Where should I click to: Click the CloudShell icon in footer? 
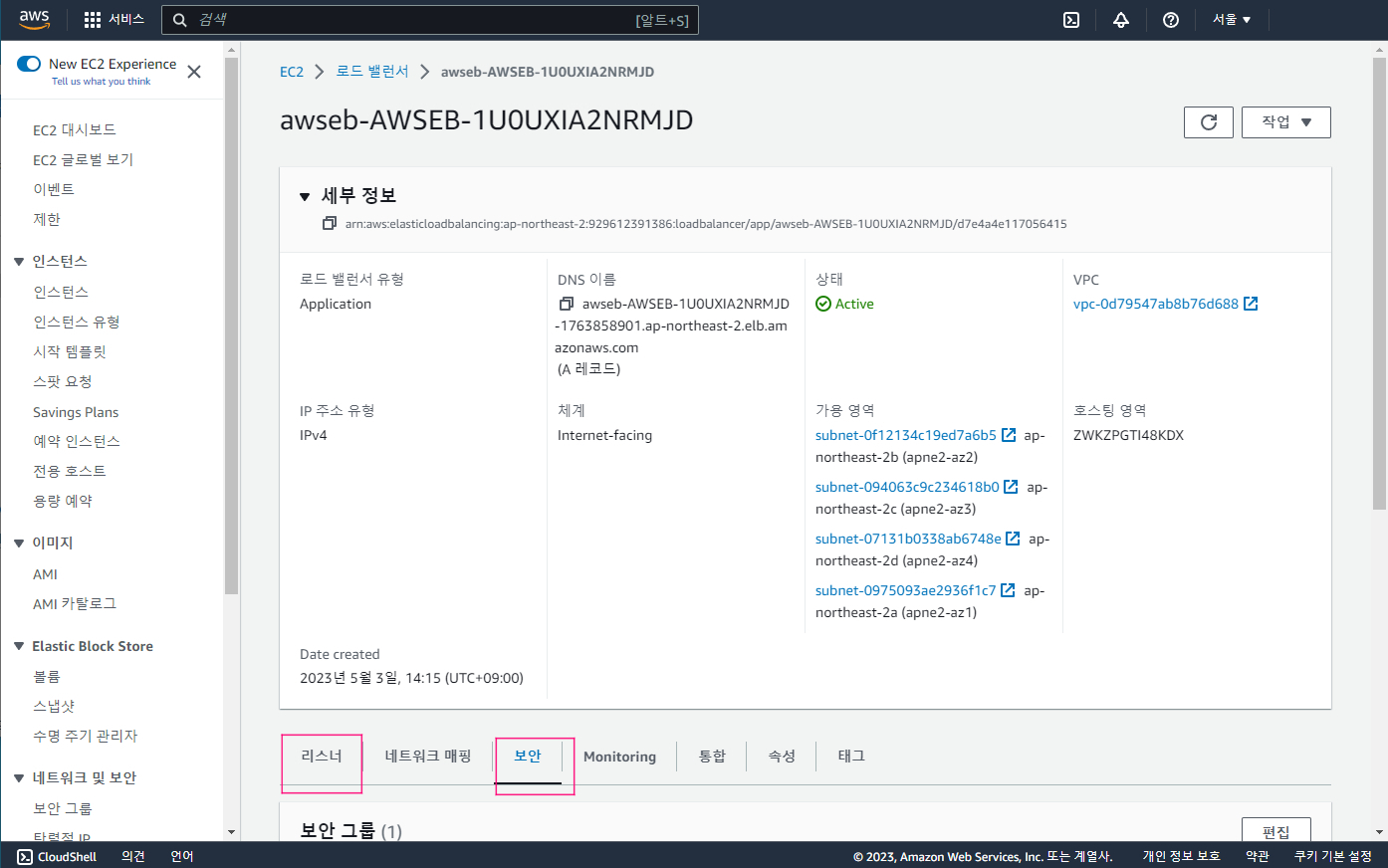pos(25,856)
